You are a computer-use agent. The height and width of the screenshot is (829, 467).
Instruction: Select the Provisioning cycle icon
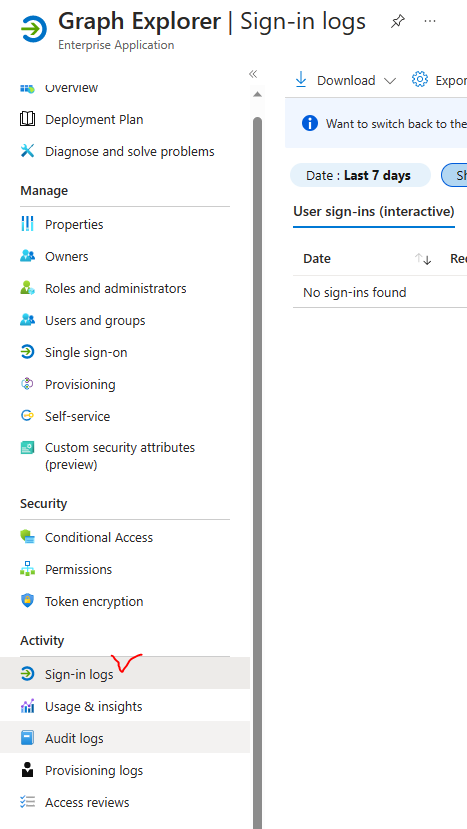click(28, 384)
